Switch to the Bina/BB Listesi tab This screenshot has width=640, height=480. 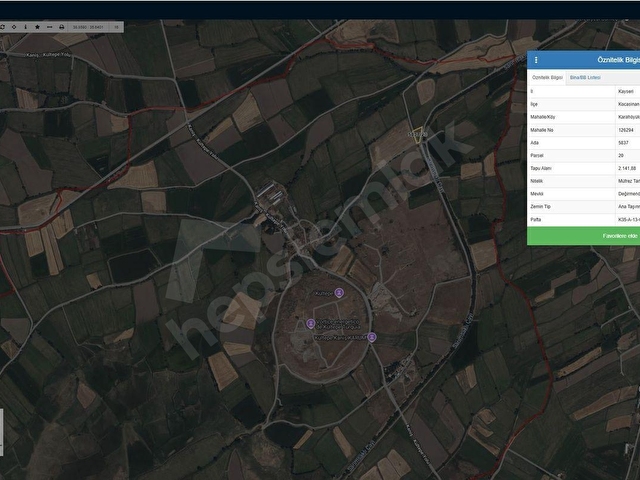[x=585, y=78]
